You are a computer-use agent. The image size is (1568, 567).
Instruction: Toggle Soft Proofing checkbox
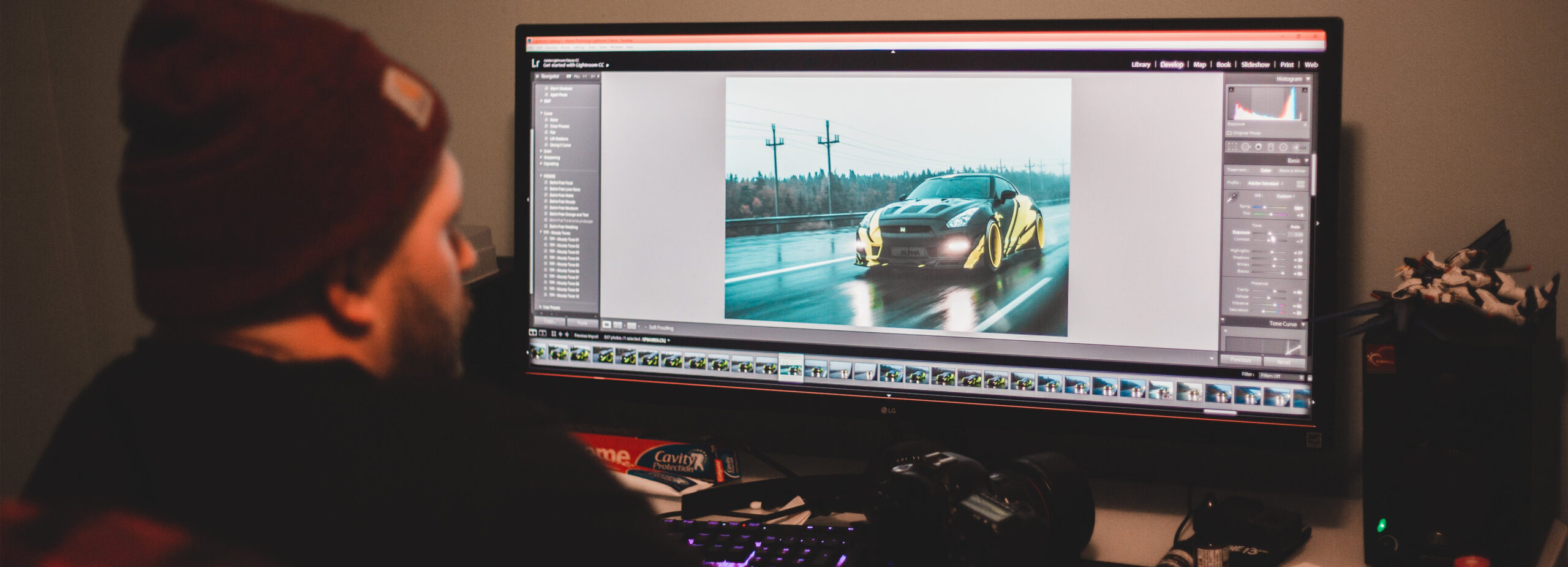point(646,327)
